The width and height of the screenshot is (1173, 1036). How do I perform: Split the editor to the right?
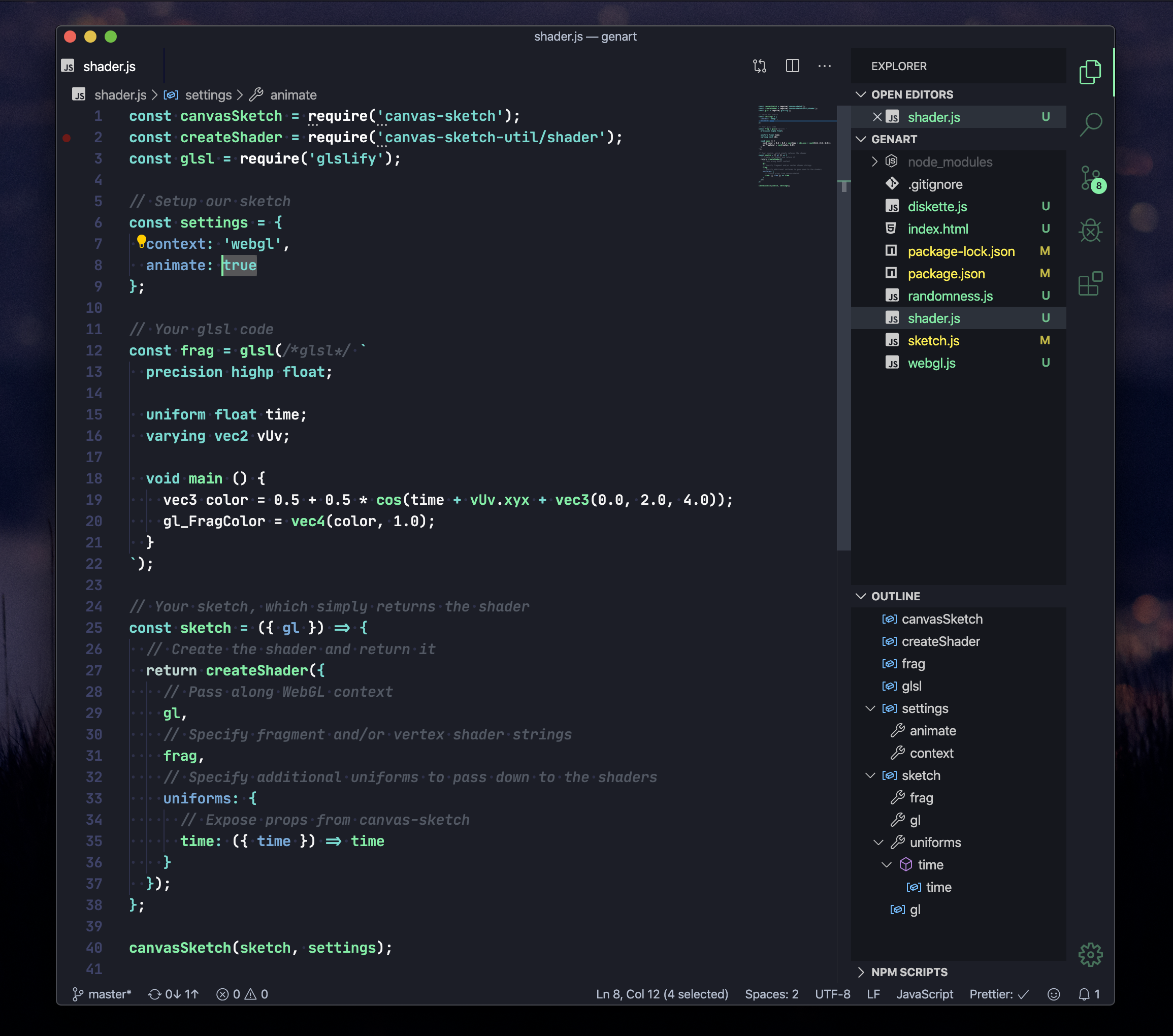(792, 66)
